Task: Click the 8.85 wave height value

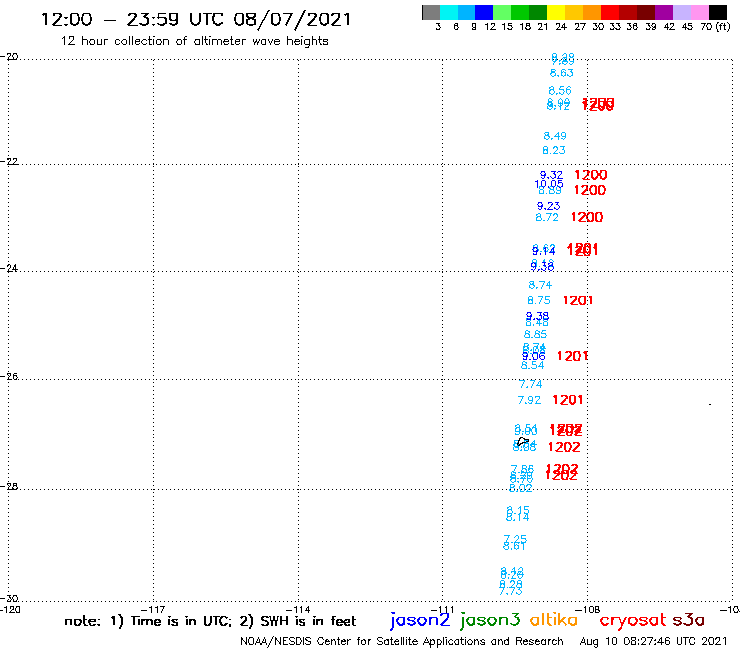Action: 536,334
